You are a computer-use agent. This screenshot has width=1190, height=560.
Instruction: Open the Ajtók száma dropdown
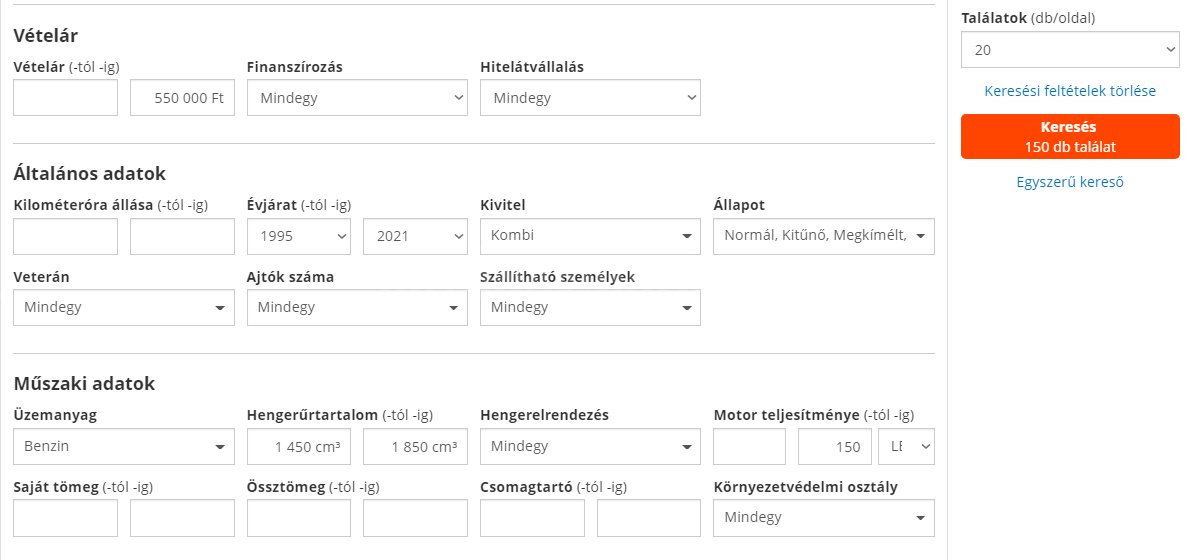[x=356, y=307]
